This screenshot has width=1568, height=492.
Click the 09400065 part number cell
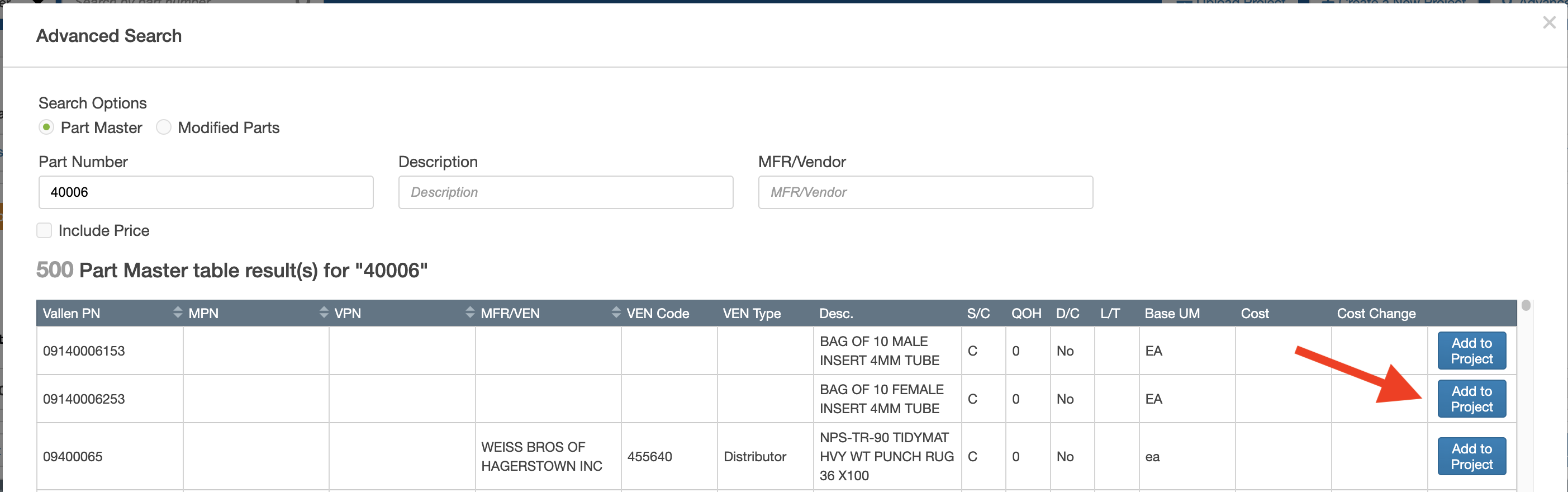73,457
